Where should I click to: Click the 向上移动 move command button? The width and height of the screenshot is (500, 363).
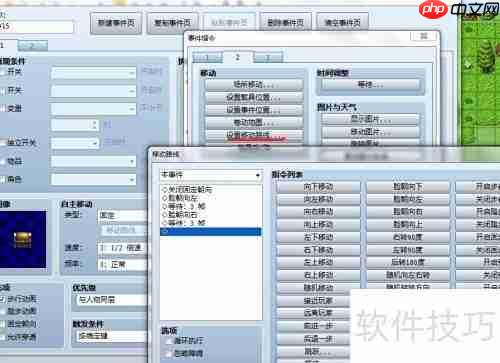tap(319, 225)
